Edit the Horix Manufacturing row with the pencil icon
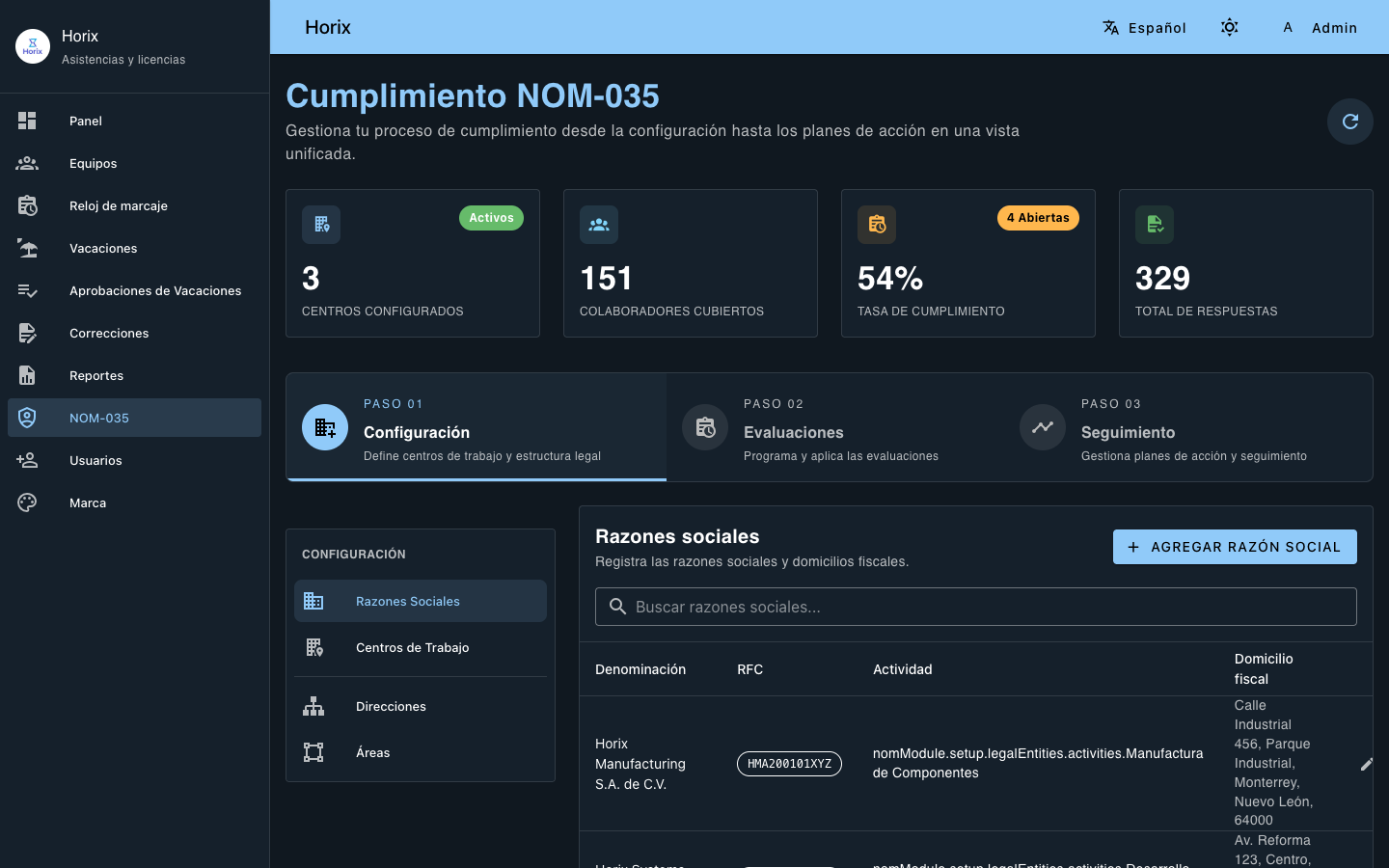 click(1366, 765)
